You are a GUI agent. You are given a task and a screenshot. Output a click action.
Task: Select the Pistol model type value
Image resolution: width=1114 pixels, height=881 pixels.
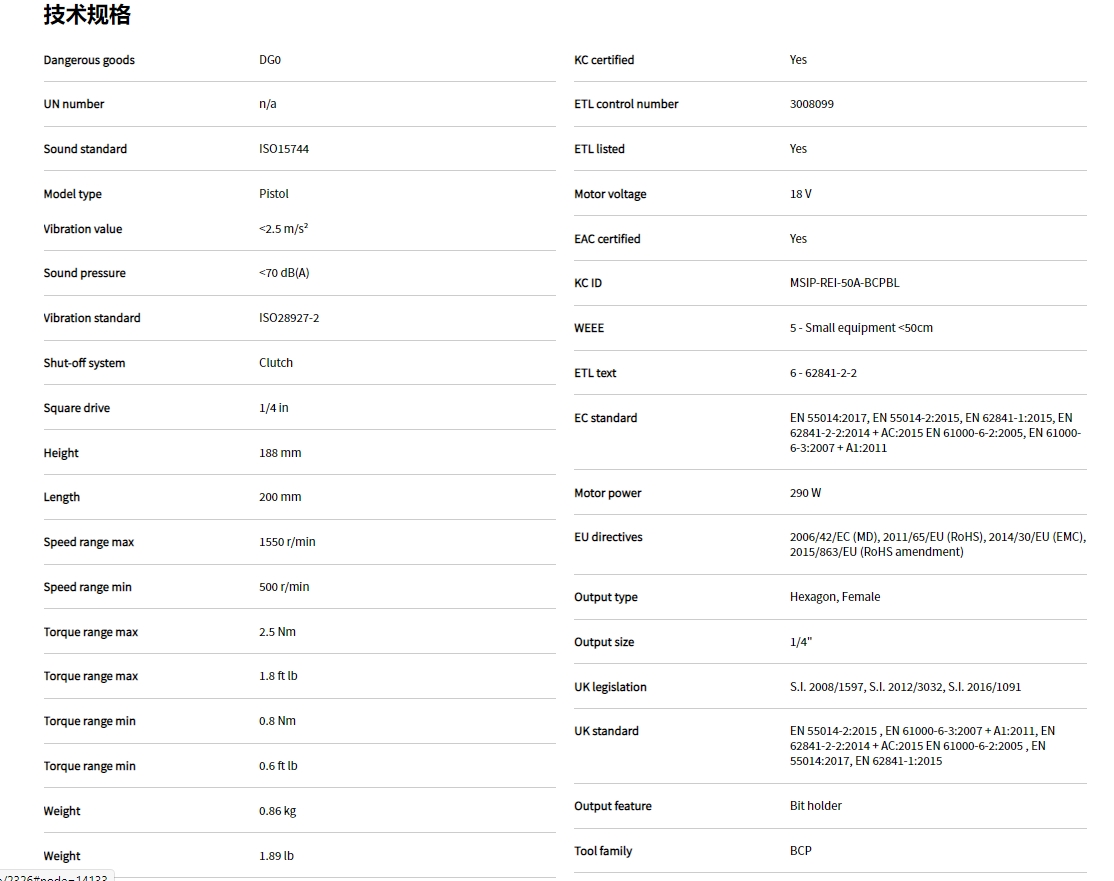point(274,194)
